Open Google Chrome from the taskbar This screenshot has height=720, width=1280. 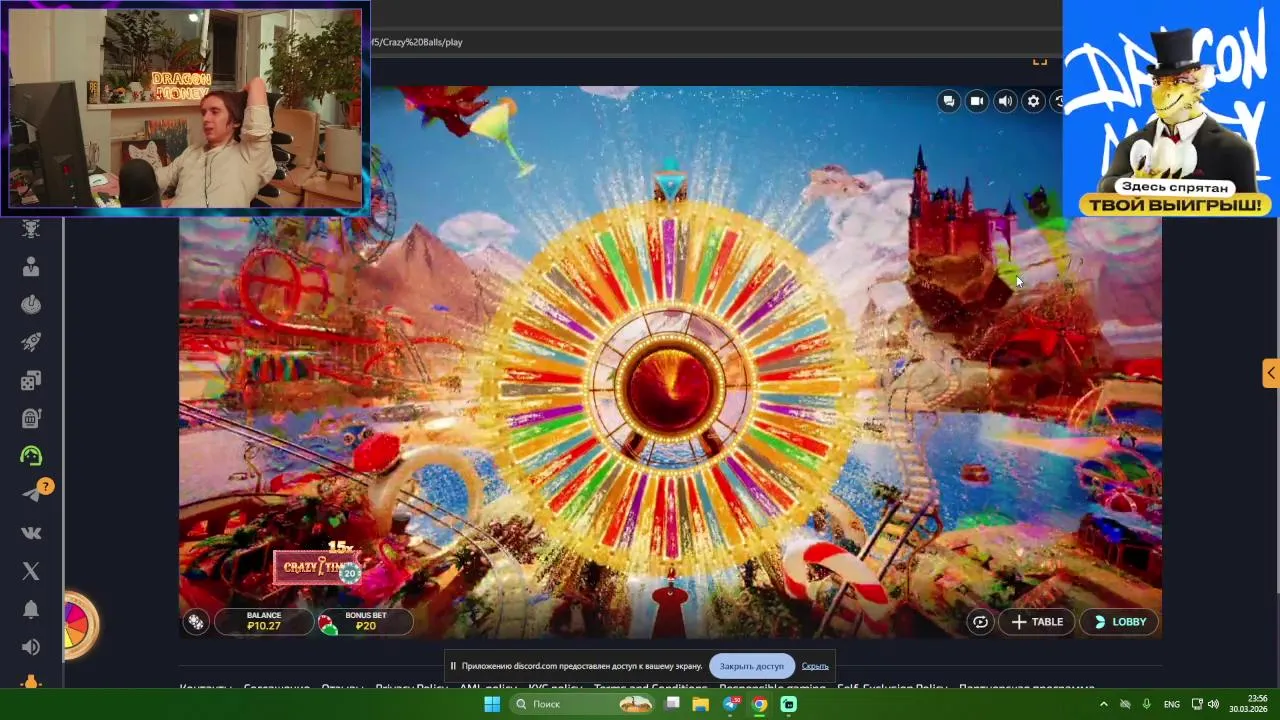click(760, 704)
